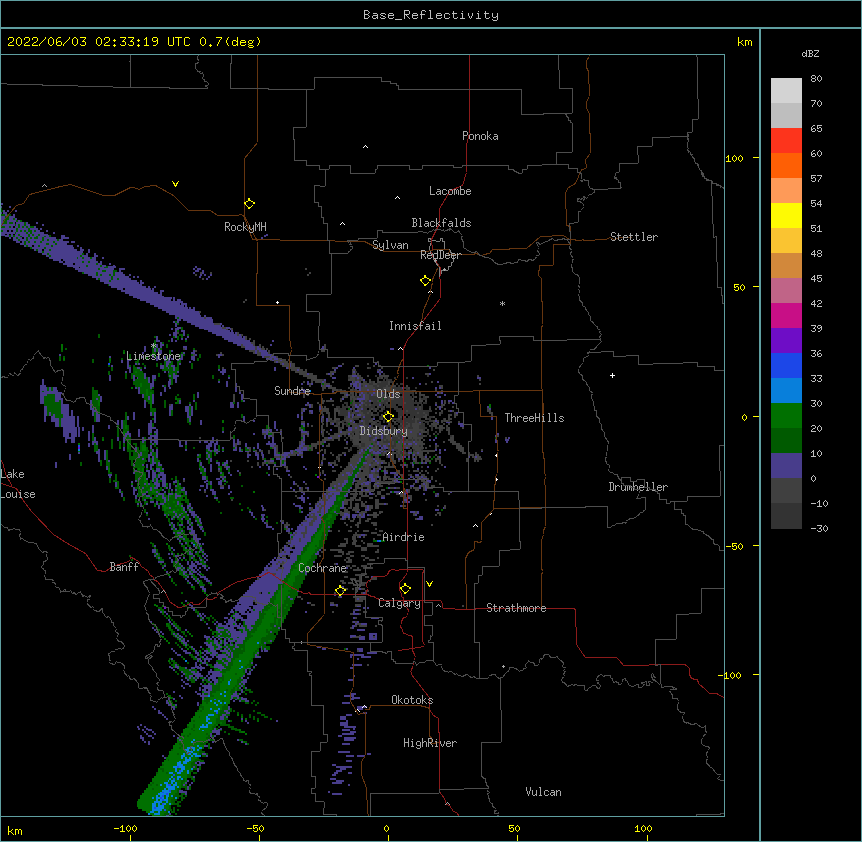Click the yellow diamond marker above Calgary
The width and height of the screenshot is (862, 842).
[x=405, y=589]
